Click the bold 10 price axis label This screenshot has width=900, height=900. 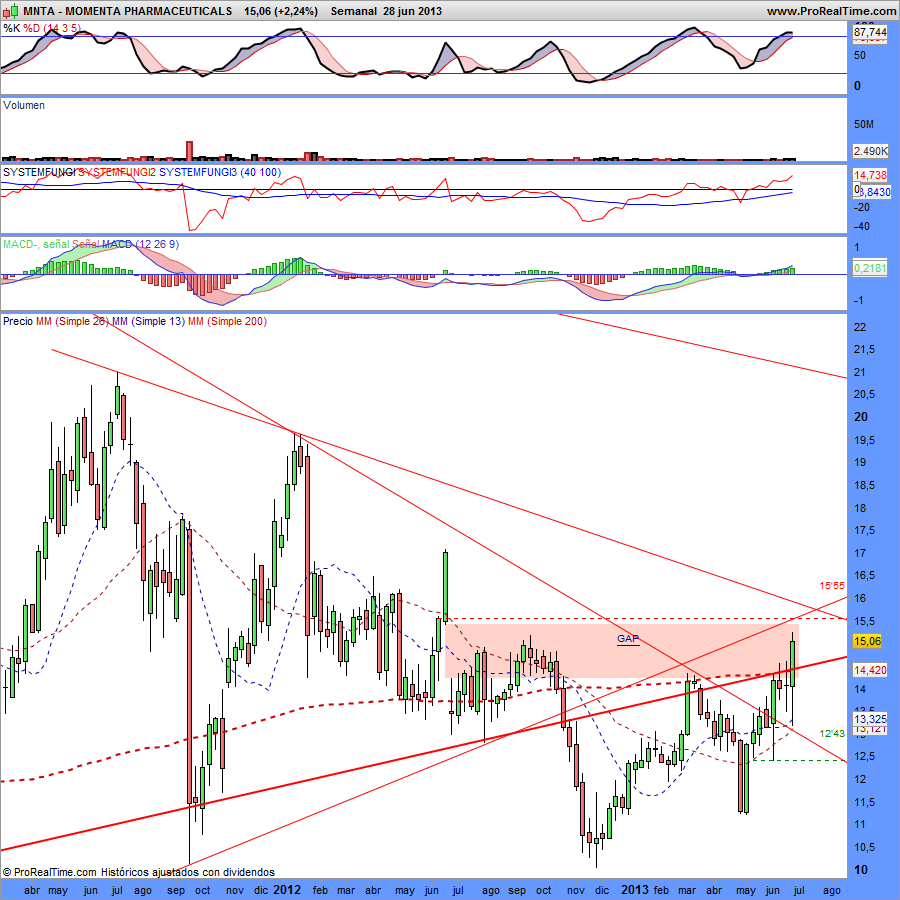click(x=861, y=870)
